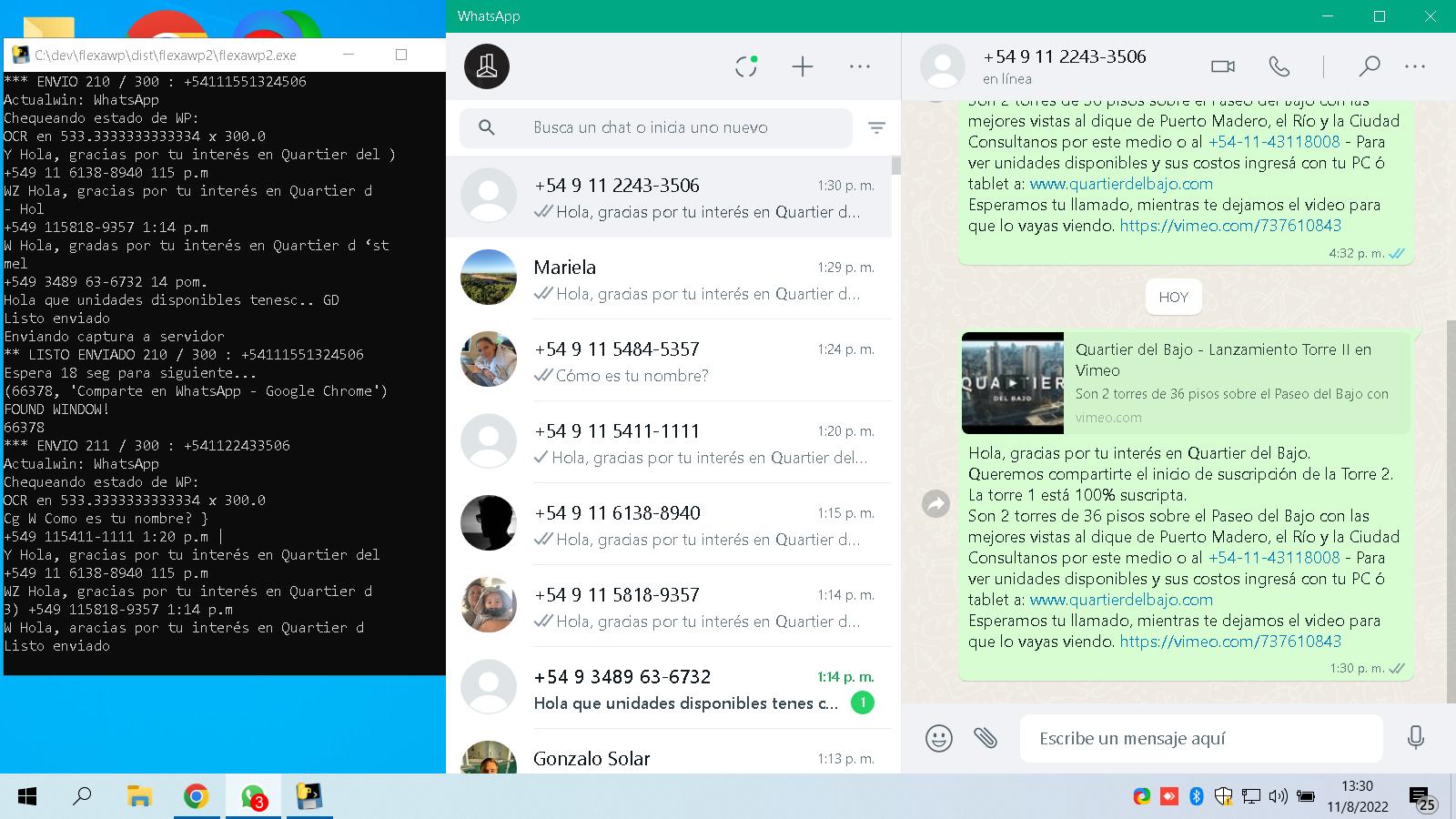The width and height of the screenshot is (1456, 819).
Task: Minimize the flexawp2 console window
Action: tap(348, 55)
